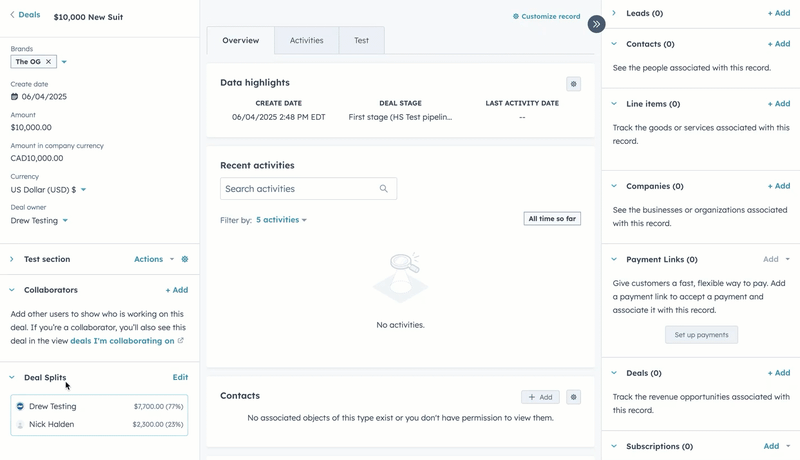
Task: Click Drew Testing split amount $7,700.00
Action: click(x=158, y=406)
